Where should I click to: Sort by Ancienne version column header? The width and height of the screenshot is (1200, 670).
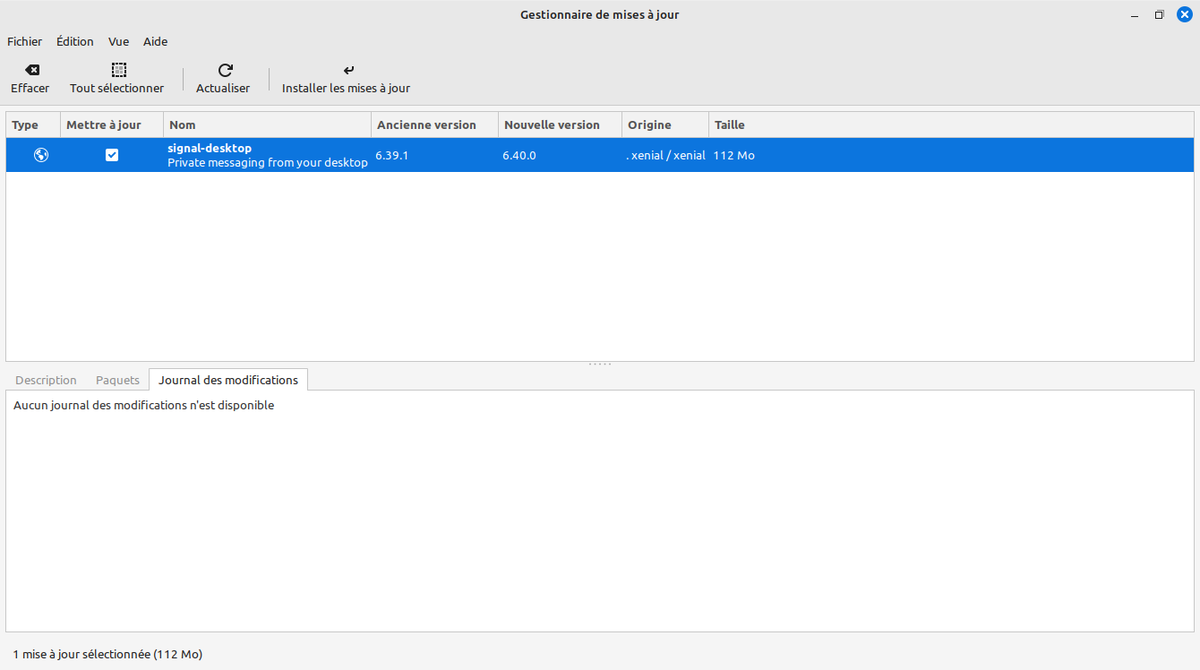pos(434,125)
